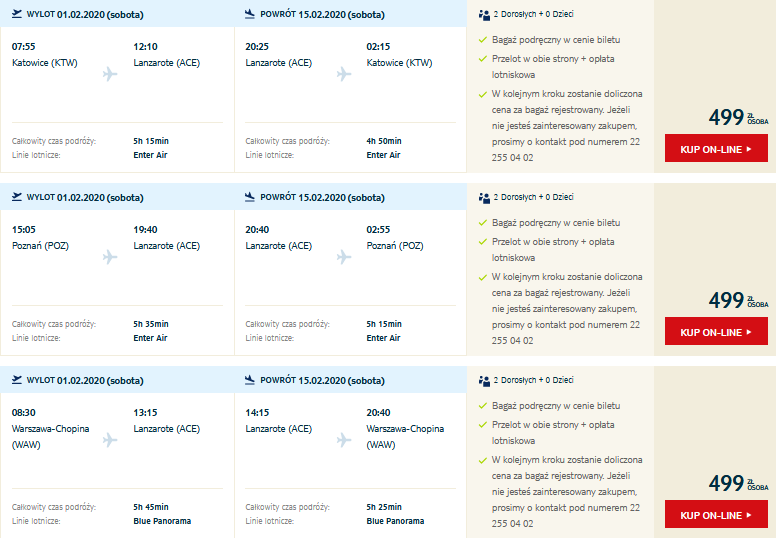776x538 pixels.
Task: Click plane icon between Poznań and Lanzarote outbound
Action: tap(110, 257)
